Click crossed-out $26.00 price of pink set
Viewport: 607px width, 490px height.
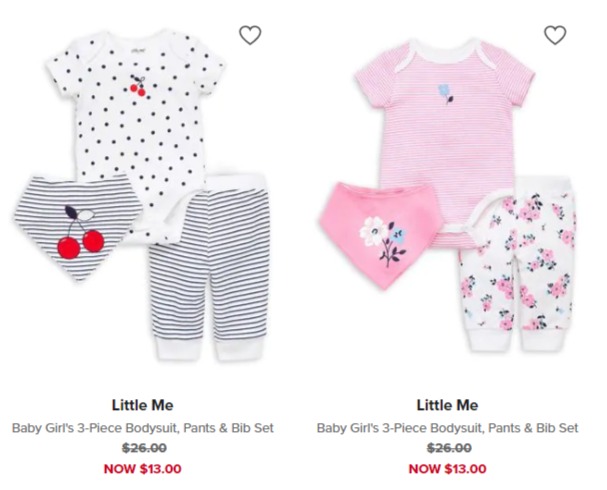(x=449, y=448)
